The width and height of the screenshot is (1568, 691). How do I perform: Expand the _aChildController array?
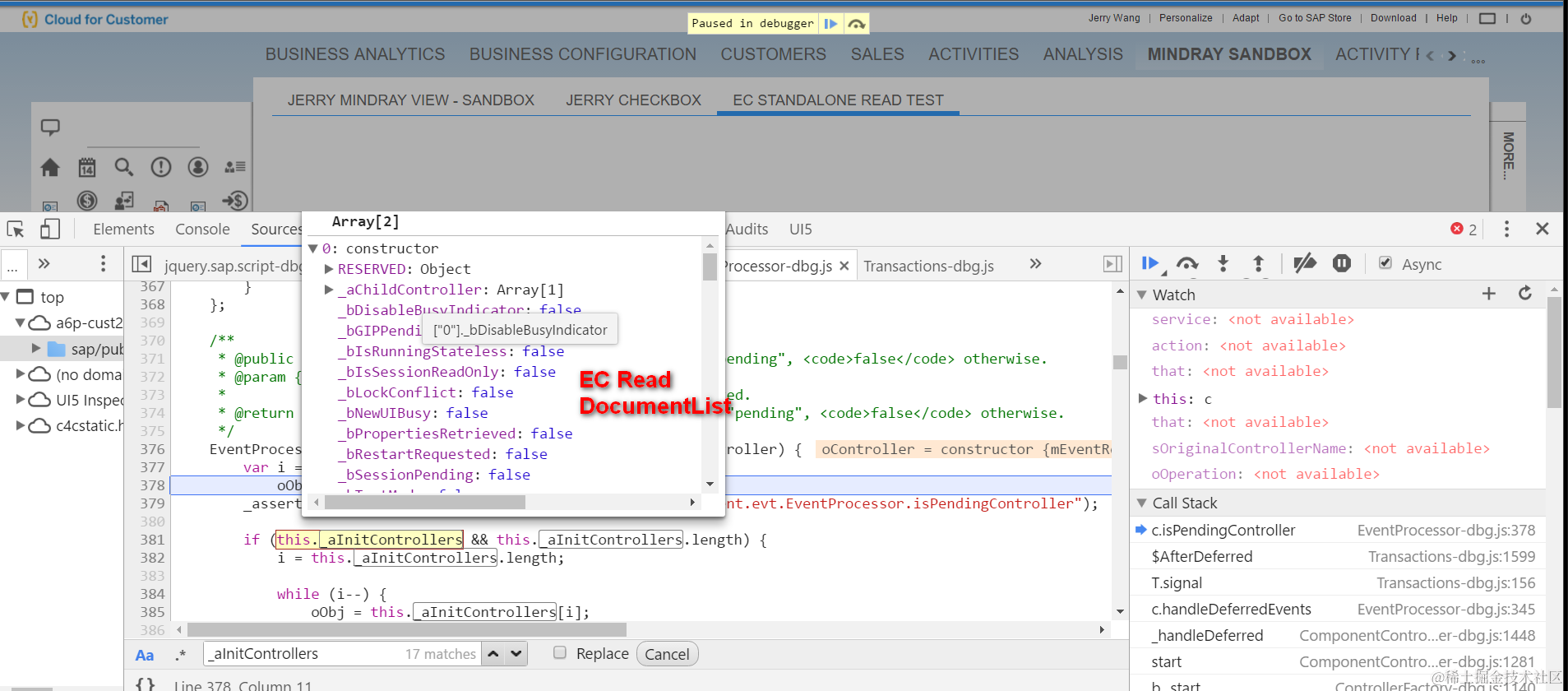point(329,290)
